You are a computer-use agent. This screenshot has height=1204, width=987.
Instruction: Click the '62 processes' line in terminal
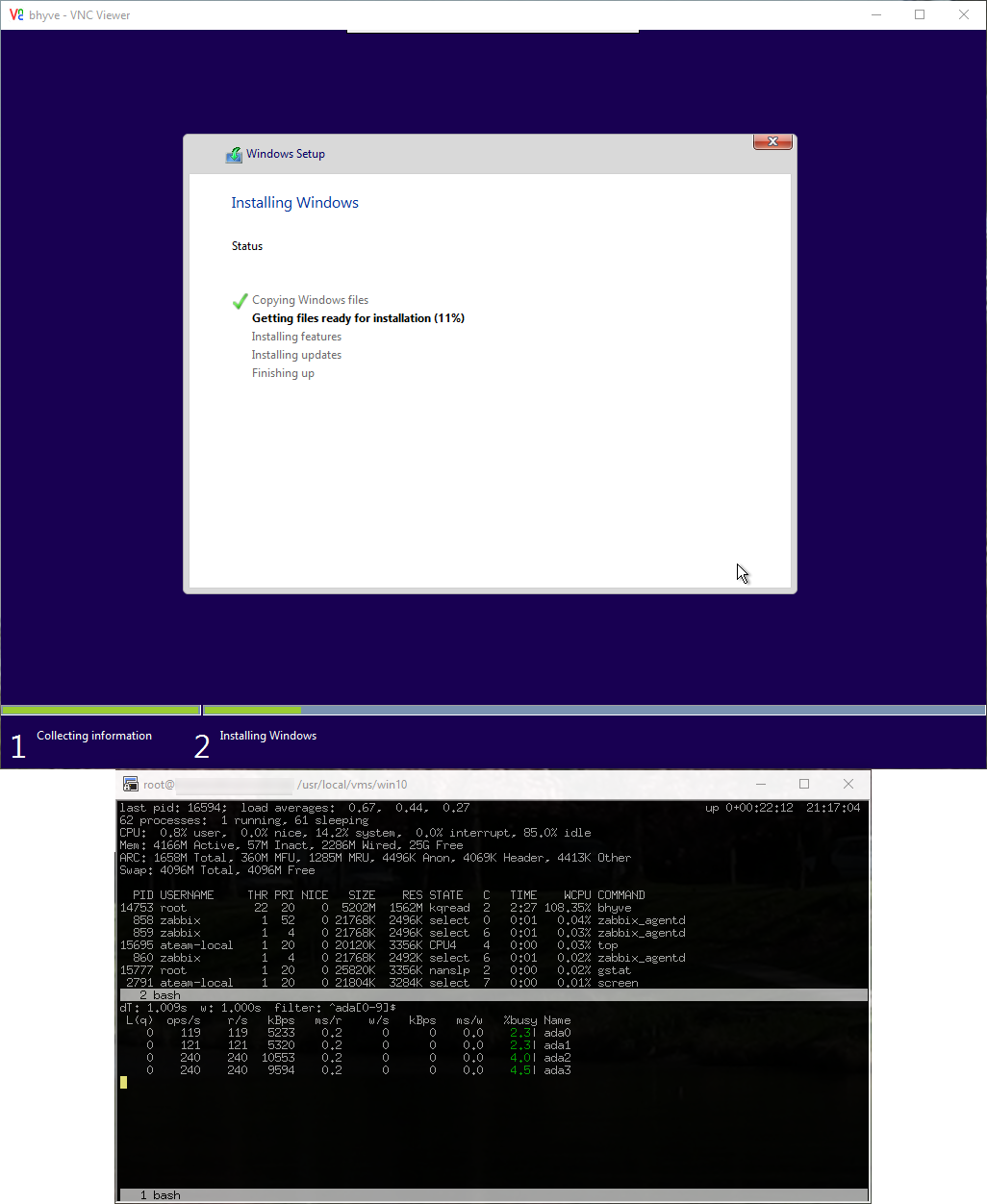pos(243,820)
